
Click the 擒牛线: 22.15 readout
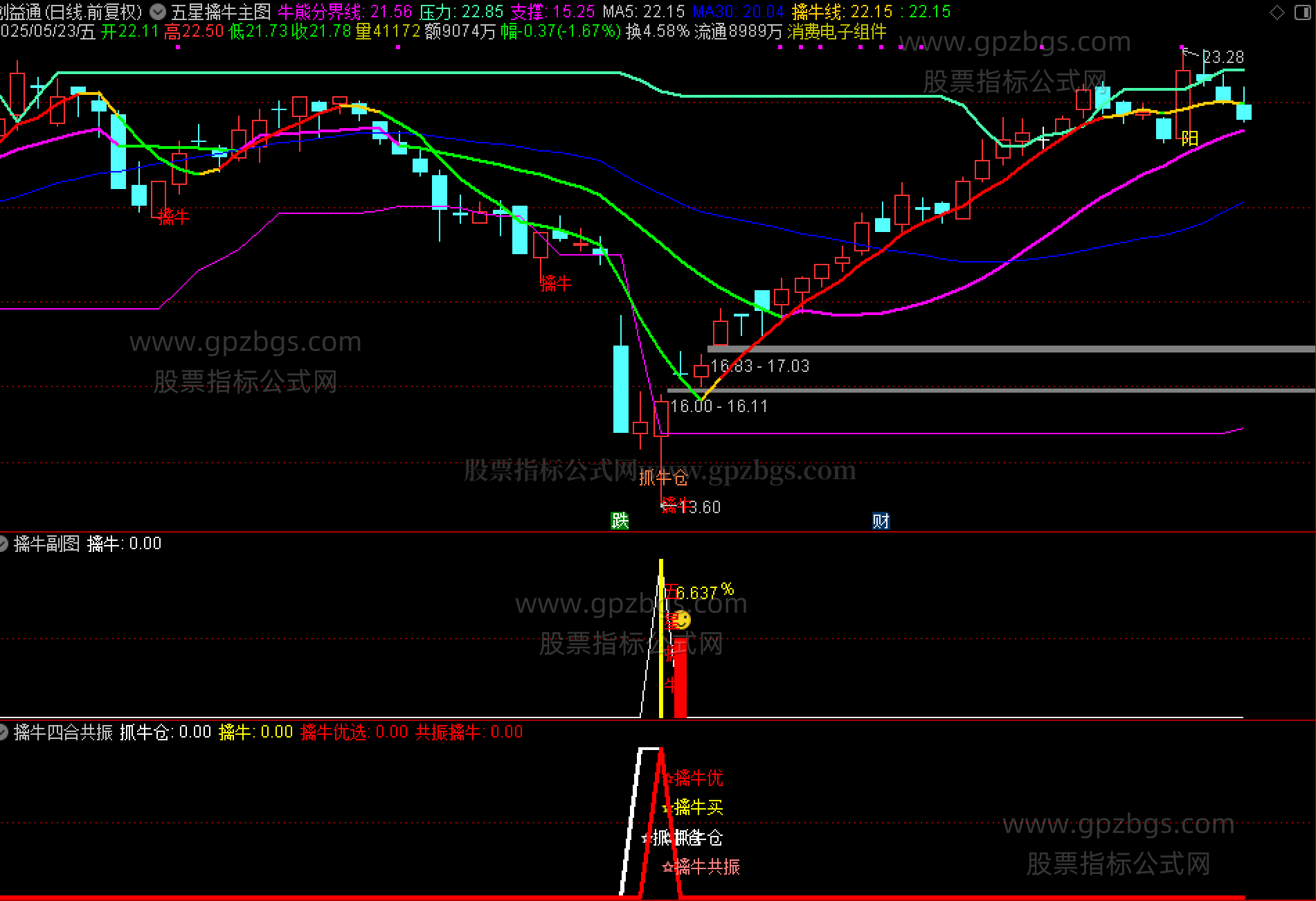click(842, 12)
